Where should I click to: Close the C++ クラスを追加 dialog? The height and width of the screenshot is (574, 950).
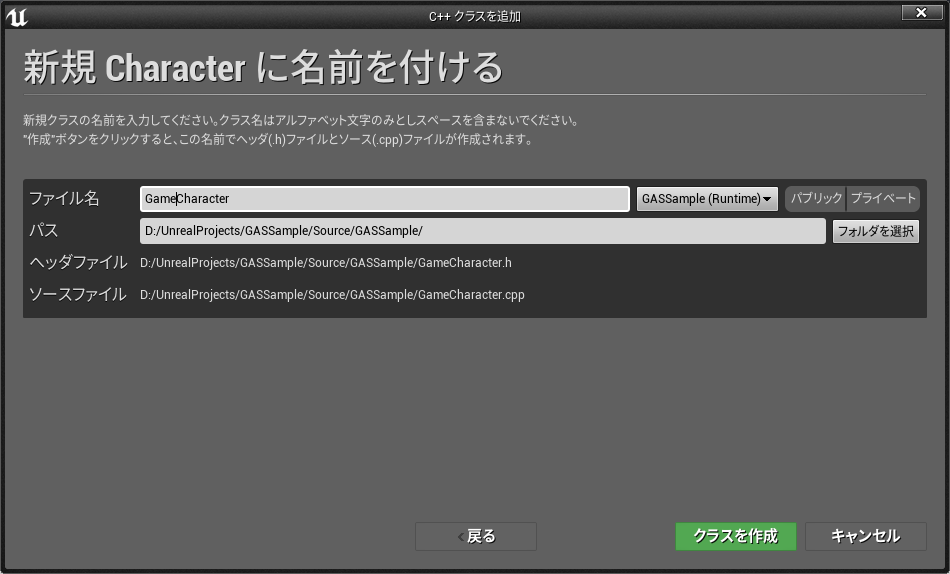(x=922, y=12)
